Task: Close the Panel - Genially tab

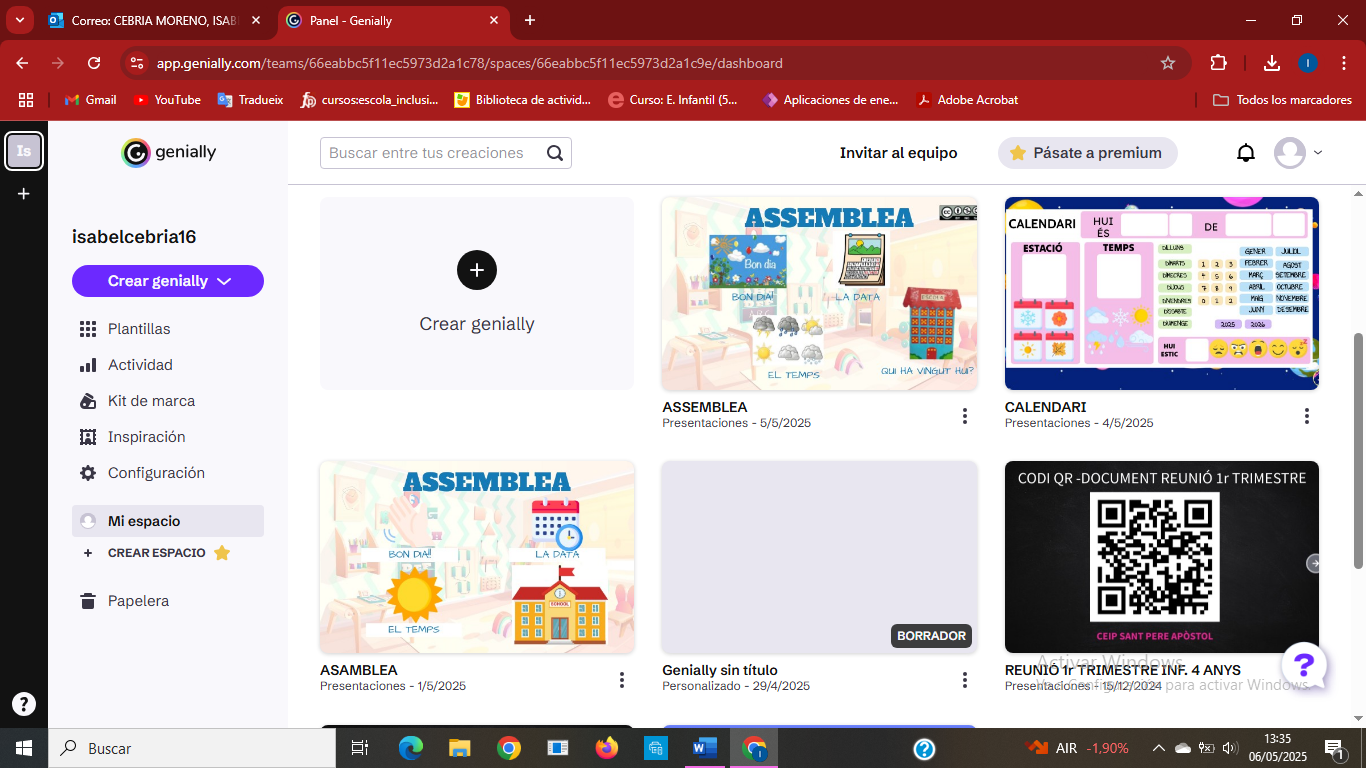Action: pyautogui.click(x=494, y=20)
